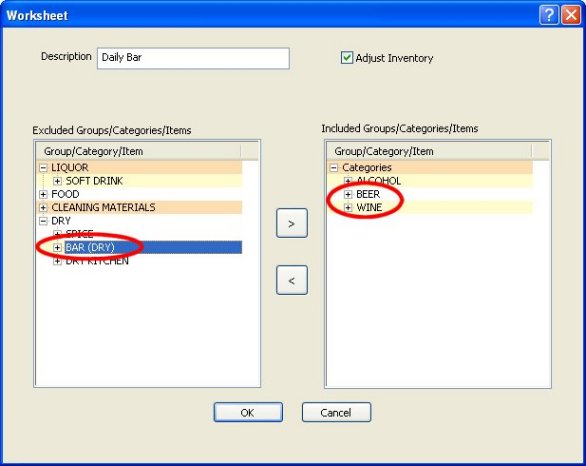
Task: Move selection to included list with > button
Action: coord(292,223)
